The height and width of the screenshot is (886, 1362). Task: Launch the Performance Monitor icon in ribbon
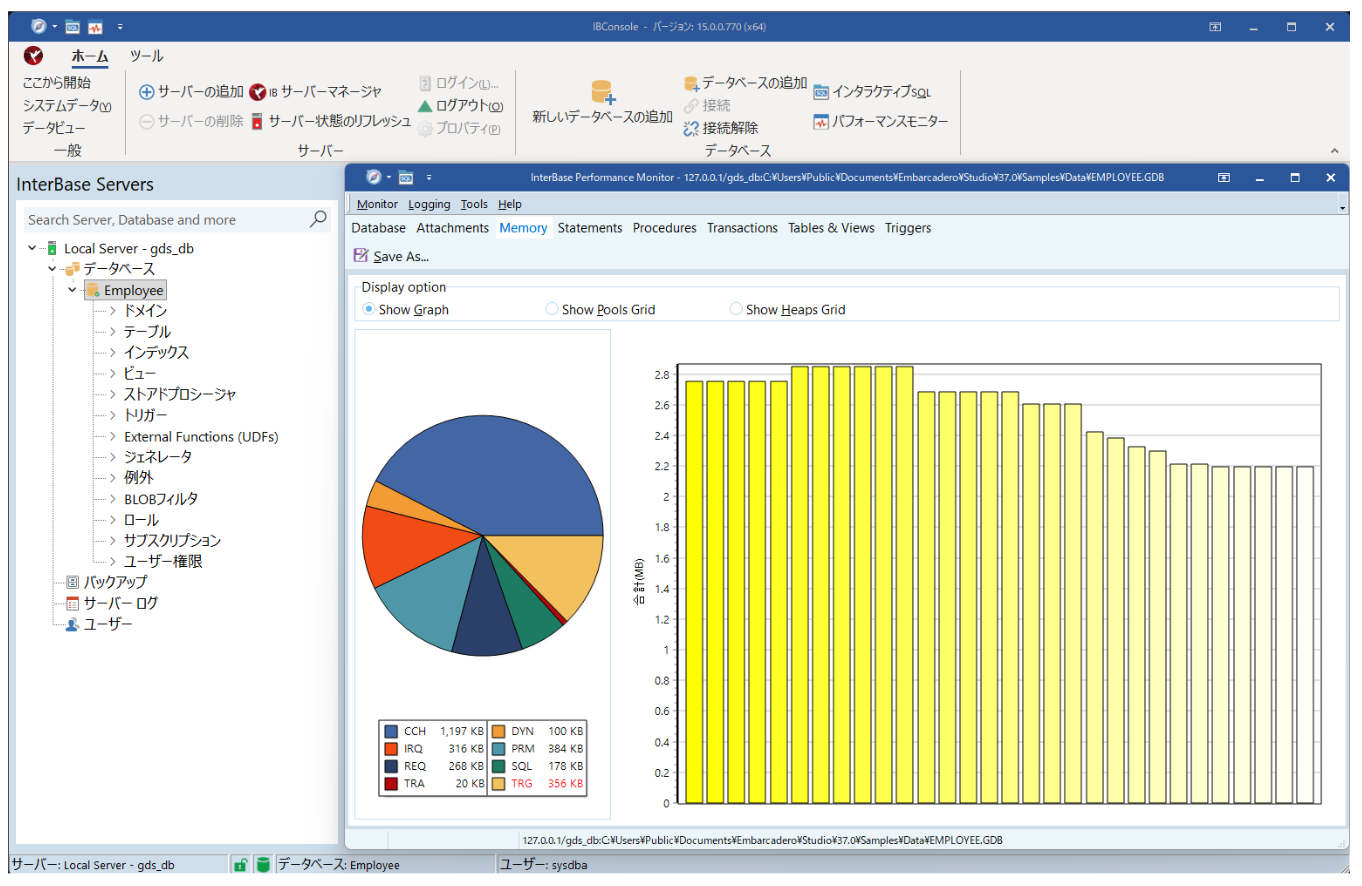[x=821, y=122]
